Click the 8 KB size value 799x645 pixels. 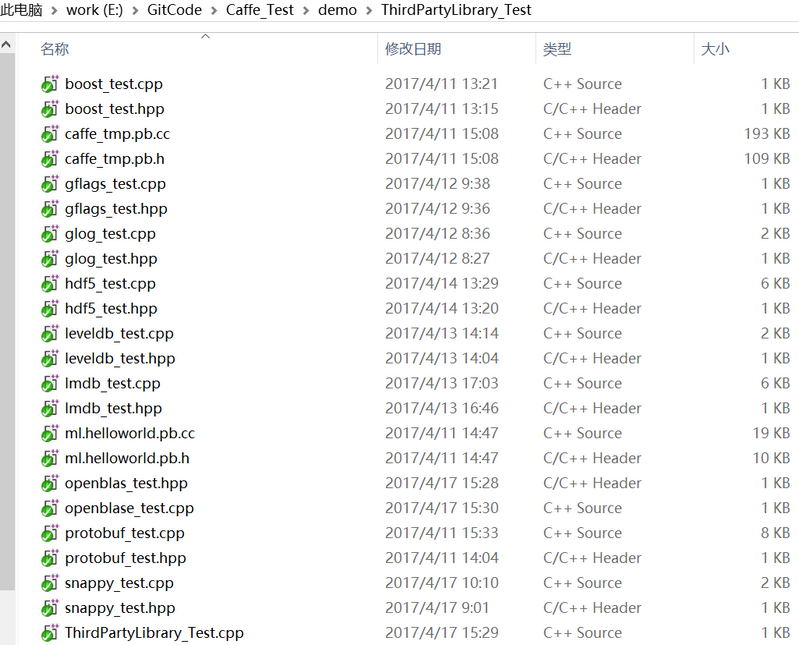pos(776,533)
